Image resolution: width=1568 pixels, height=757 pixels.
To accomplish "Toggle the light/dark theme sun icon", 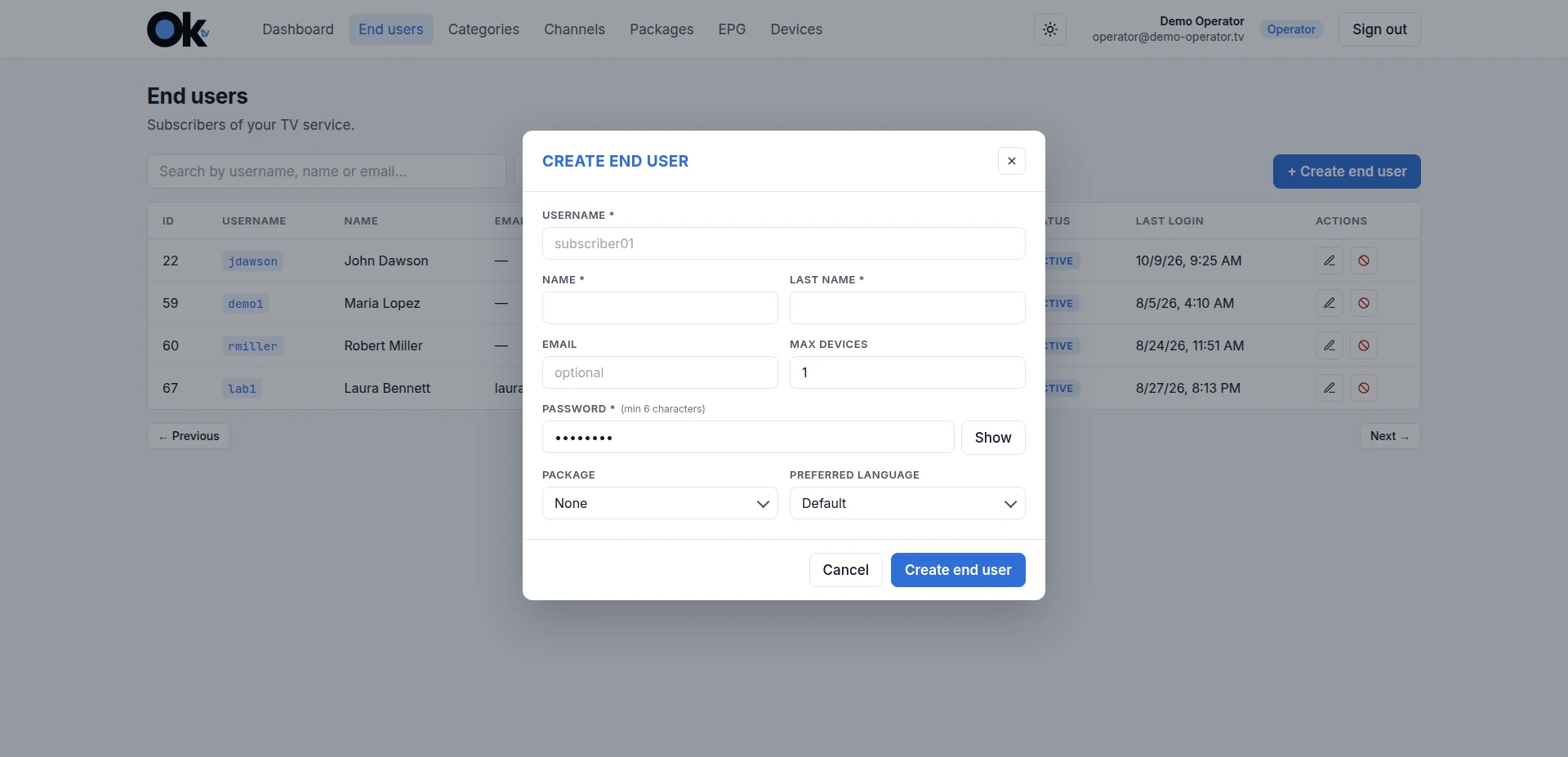I will coord(1050,29).
